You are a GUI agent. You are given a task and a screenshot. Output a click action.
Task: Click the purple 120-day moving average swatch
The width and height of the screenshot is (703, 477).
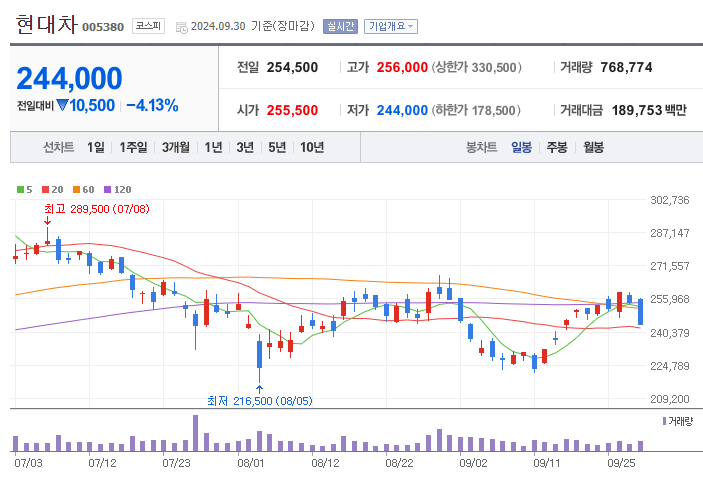pyautogui.click(x=107, y=190)
